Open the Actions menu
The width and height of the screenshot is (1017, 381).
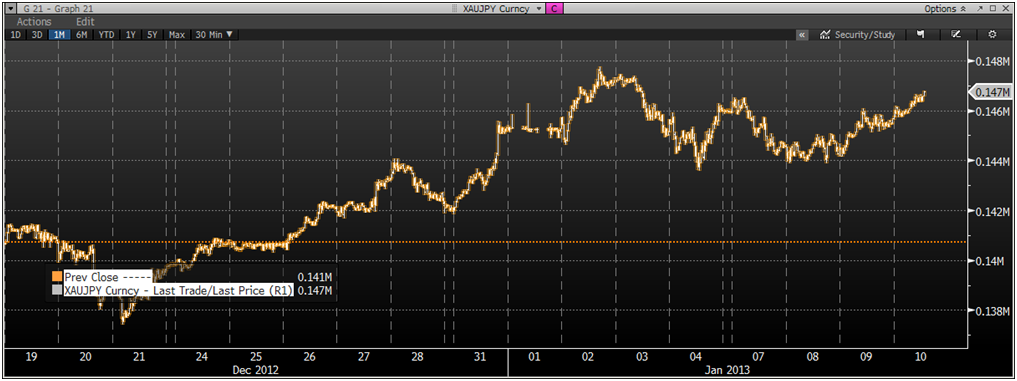click(x=34, y=21)
